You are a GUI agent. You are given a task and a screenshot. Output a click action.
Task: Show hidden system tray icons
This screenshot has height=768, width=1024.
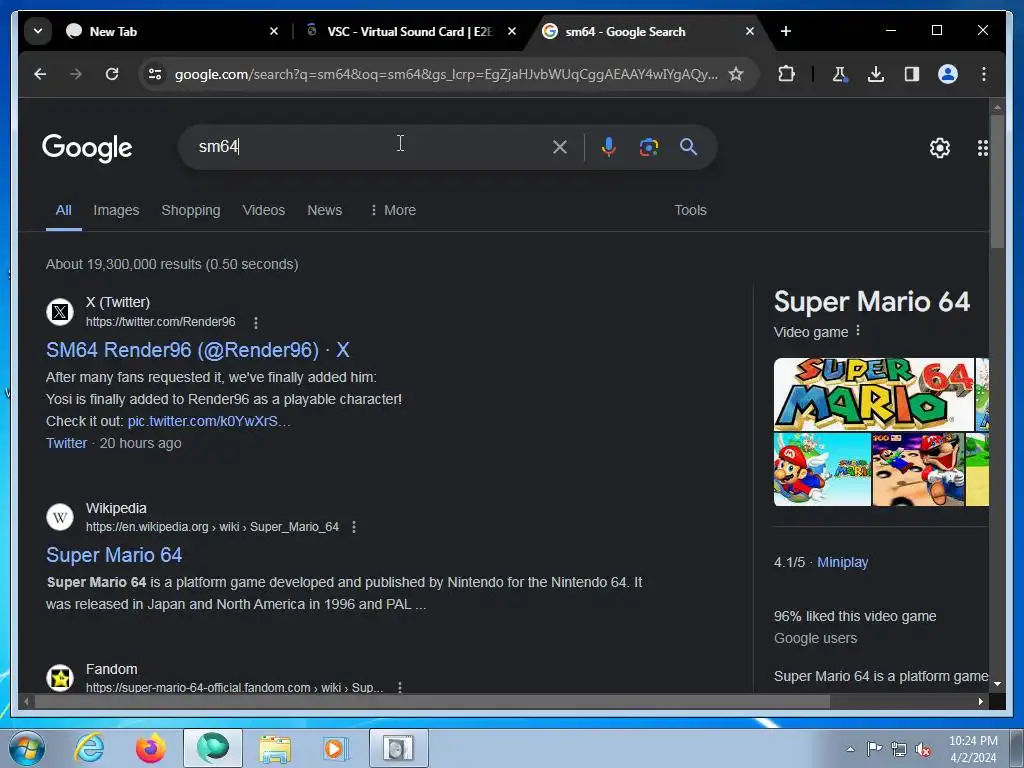point(850,749)
